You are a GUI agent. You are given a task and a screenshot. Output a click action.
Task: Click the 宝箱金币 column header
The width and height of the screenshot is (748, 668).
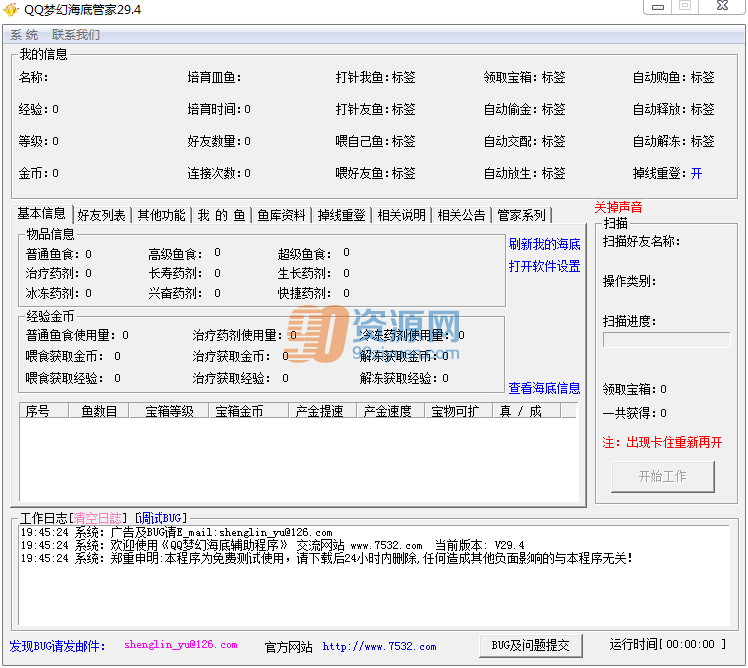pos(249,411)
